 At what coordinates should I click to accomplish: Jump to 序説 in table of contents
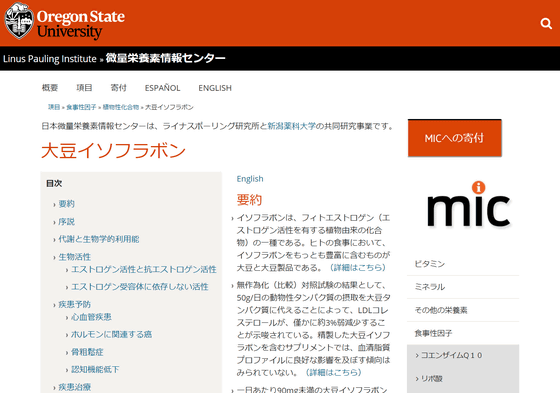click(x=66, y=222)
